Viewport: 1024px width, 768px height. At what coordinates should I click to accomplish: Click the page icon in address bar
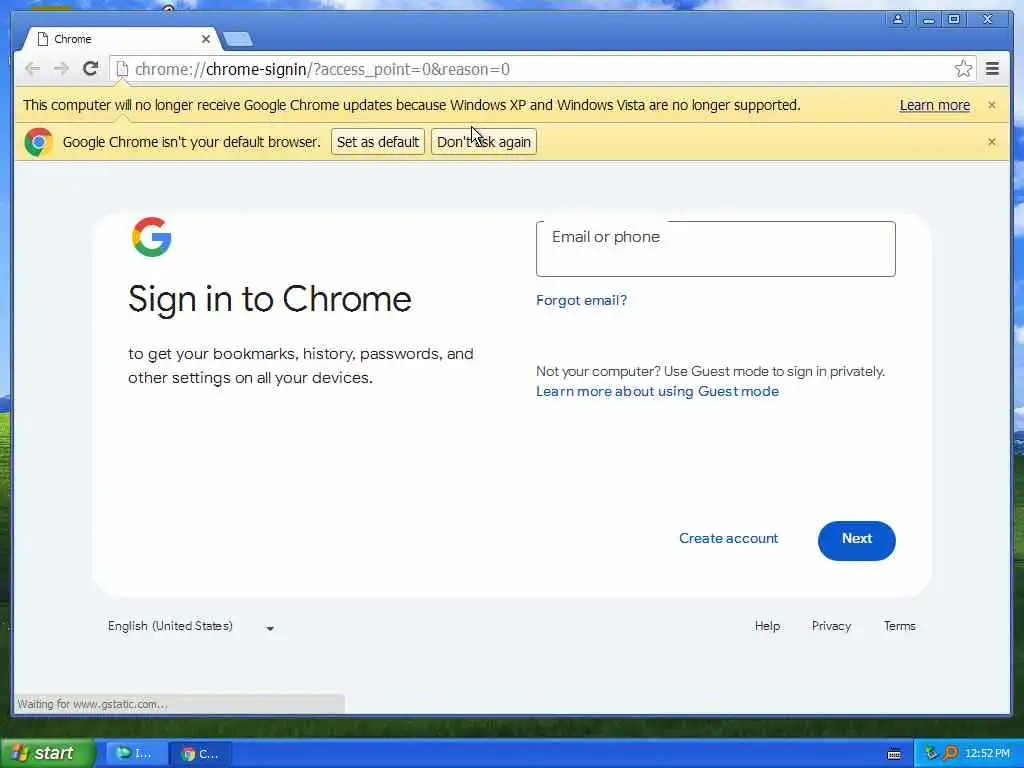pyautogui.click(x=121, y=69)
